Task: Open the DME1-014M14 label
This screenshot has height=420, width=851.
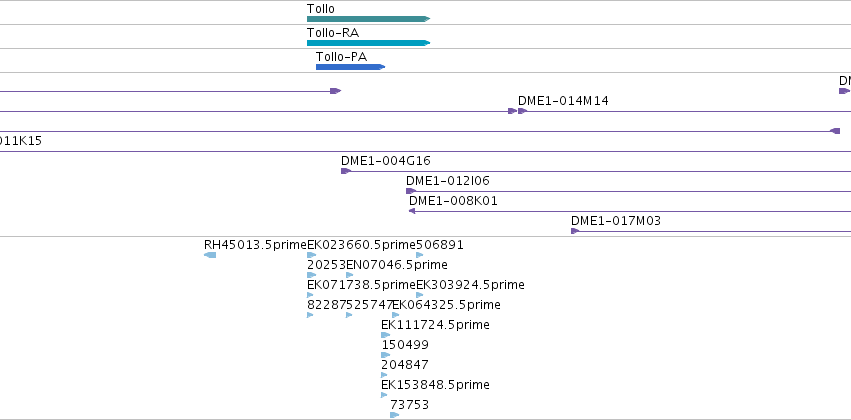Action: (x=563, y=101)
